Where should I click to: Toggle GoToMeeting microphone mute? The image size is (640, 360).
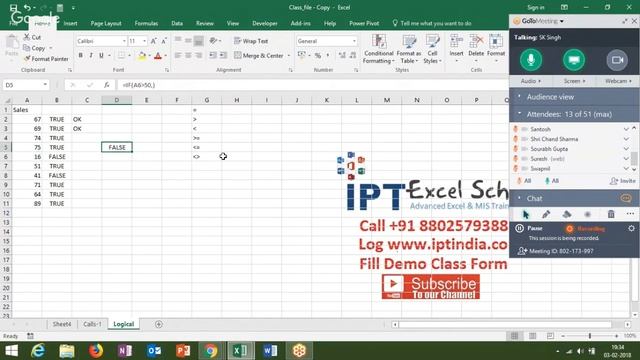pyautogui.click(x=531, y=60)
